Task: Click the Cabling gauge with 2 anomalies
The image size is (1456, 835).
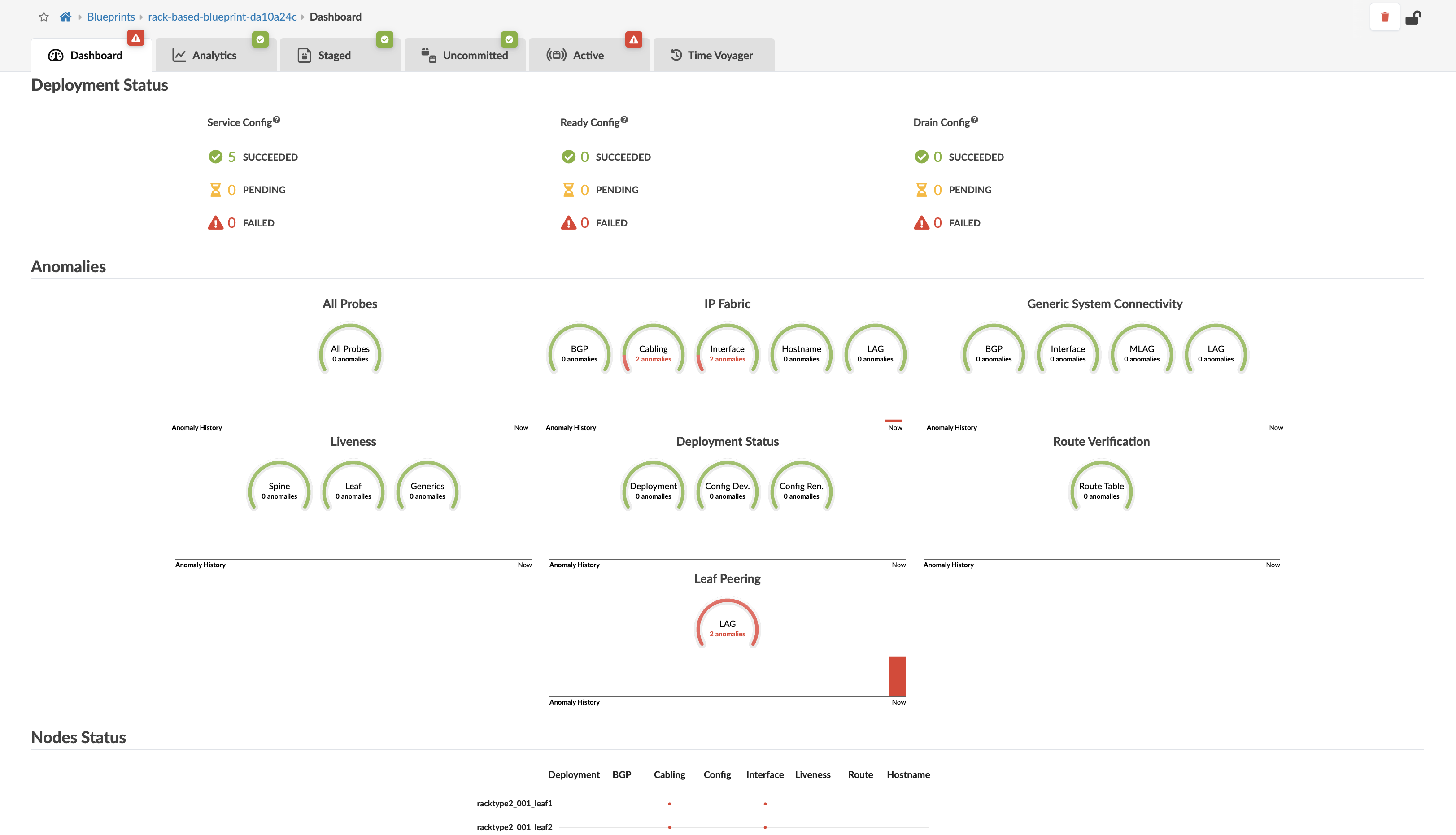Action: pos(653,352)
